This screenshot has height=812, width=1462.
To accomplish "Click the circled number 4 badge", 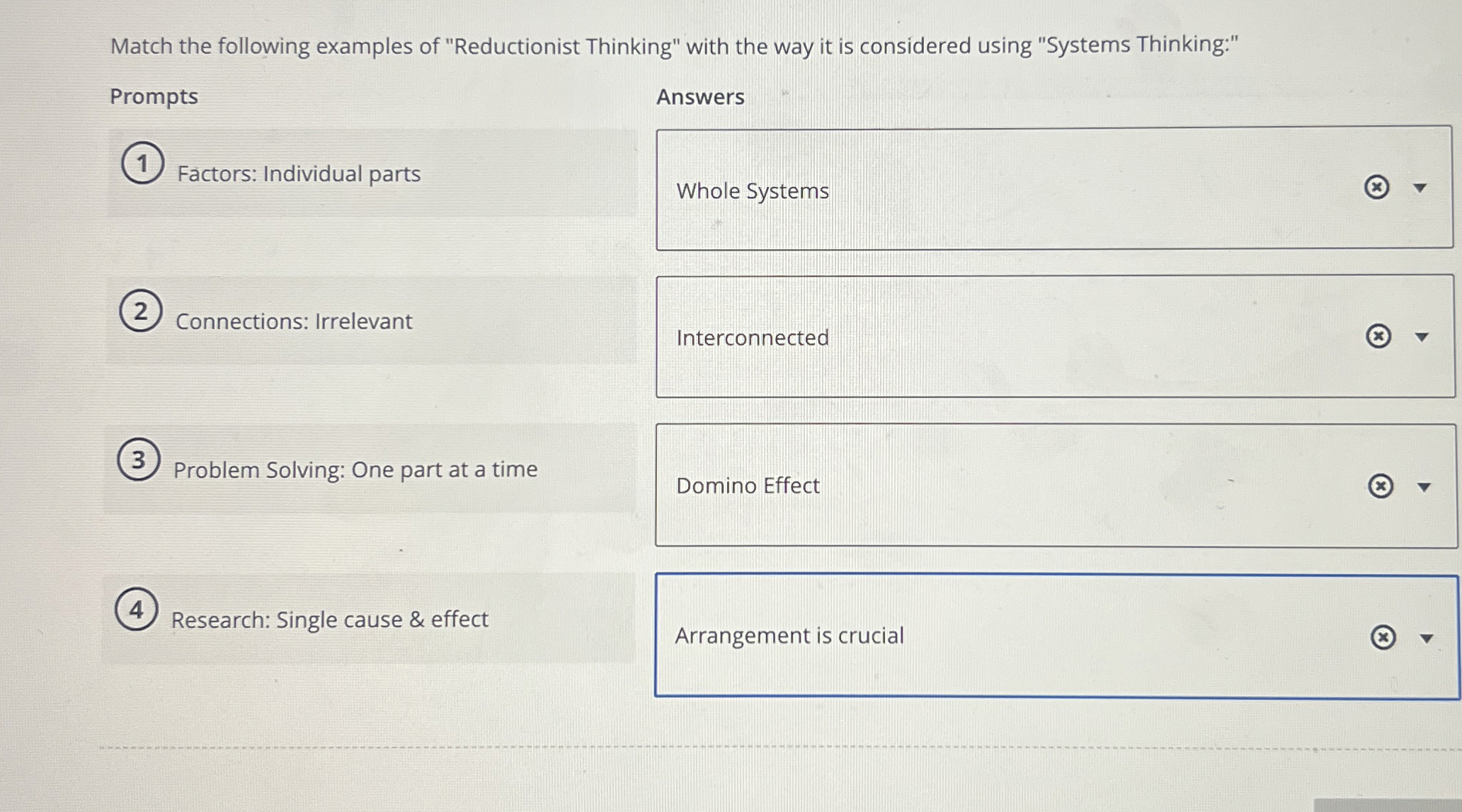I will tap(137, 612).
